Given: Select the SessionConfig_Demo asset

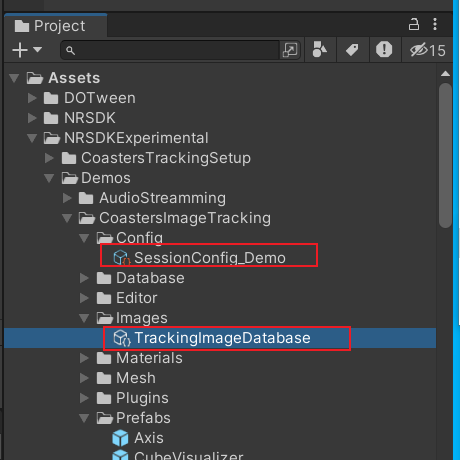Looking at the screenshot, I should pyautogui.click(x=209, y=258).
